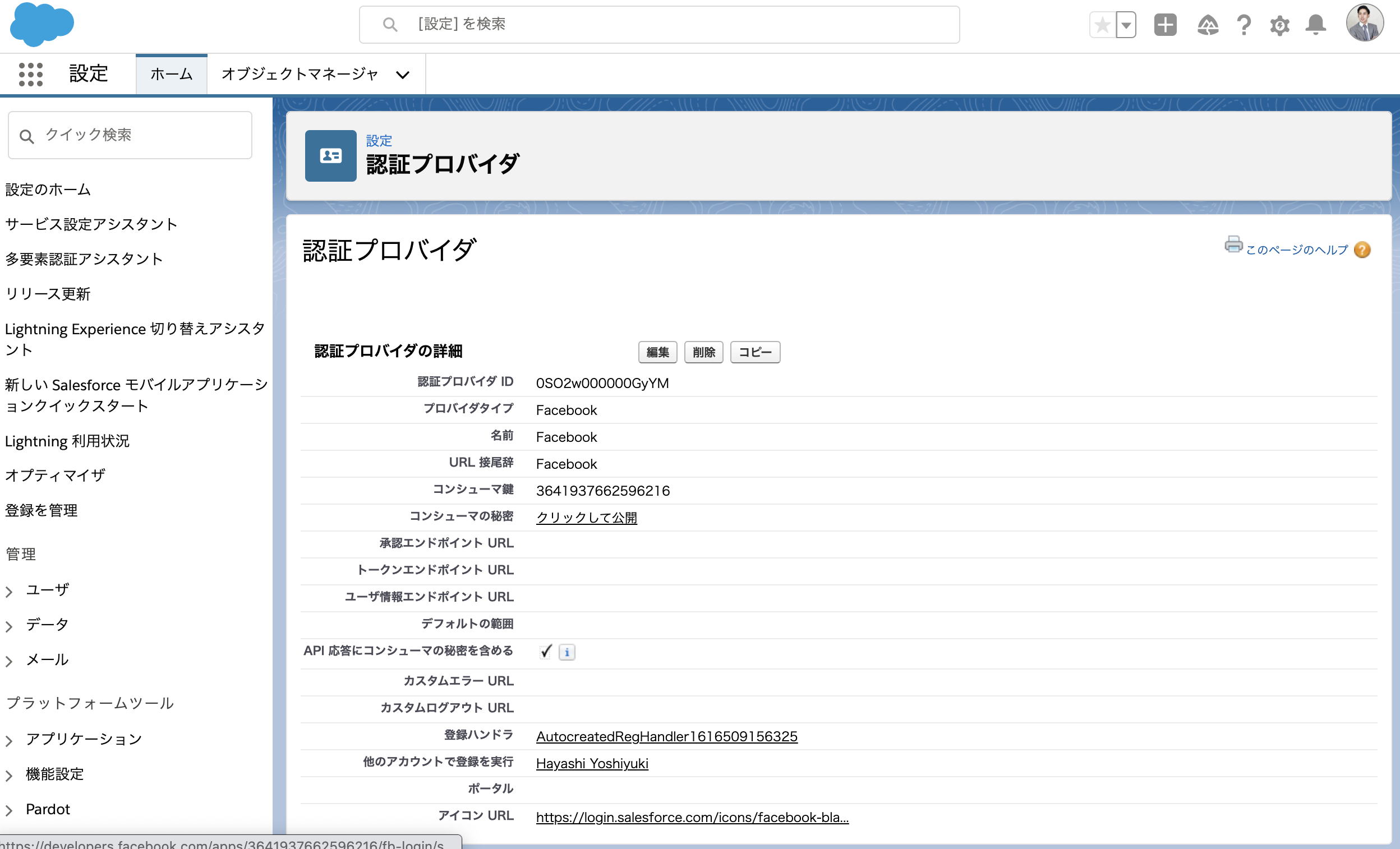Open the user profile avatar
Screen dimensions: 1400x849
click(1364, 24)
